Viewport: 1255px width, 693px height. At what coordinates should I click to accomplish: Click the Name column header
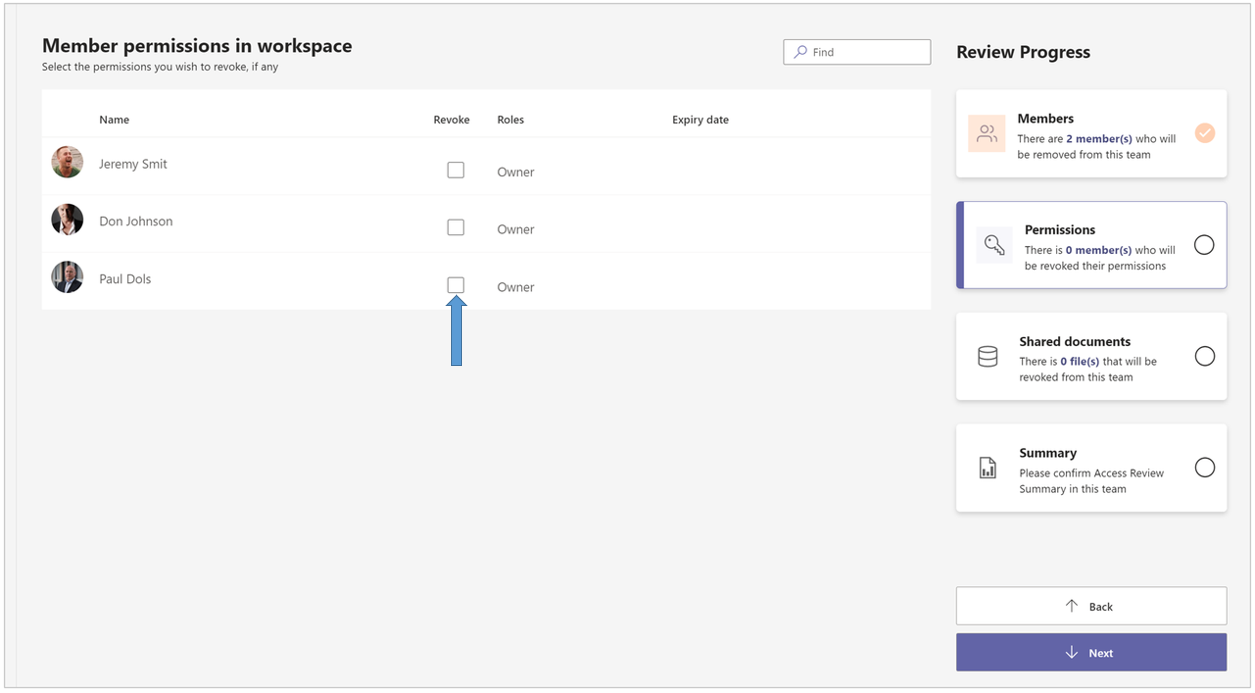114,120
